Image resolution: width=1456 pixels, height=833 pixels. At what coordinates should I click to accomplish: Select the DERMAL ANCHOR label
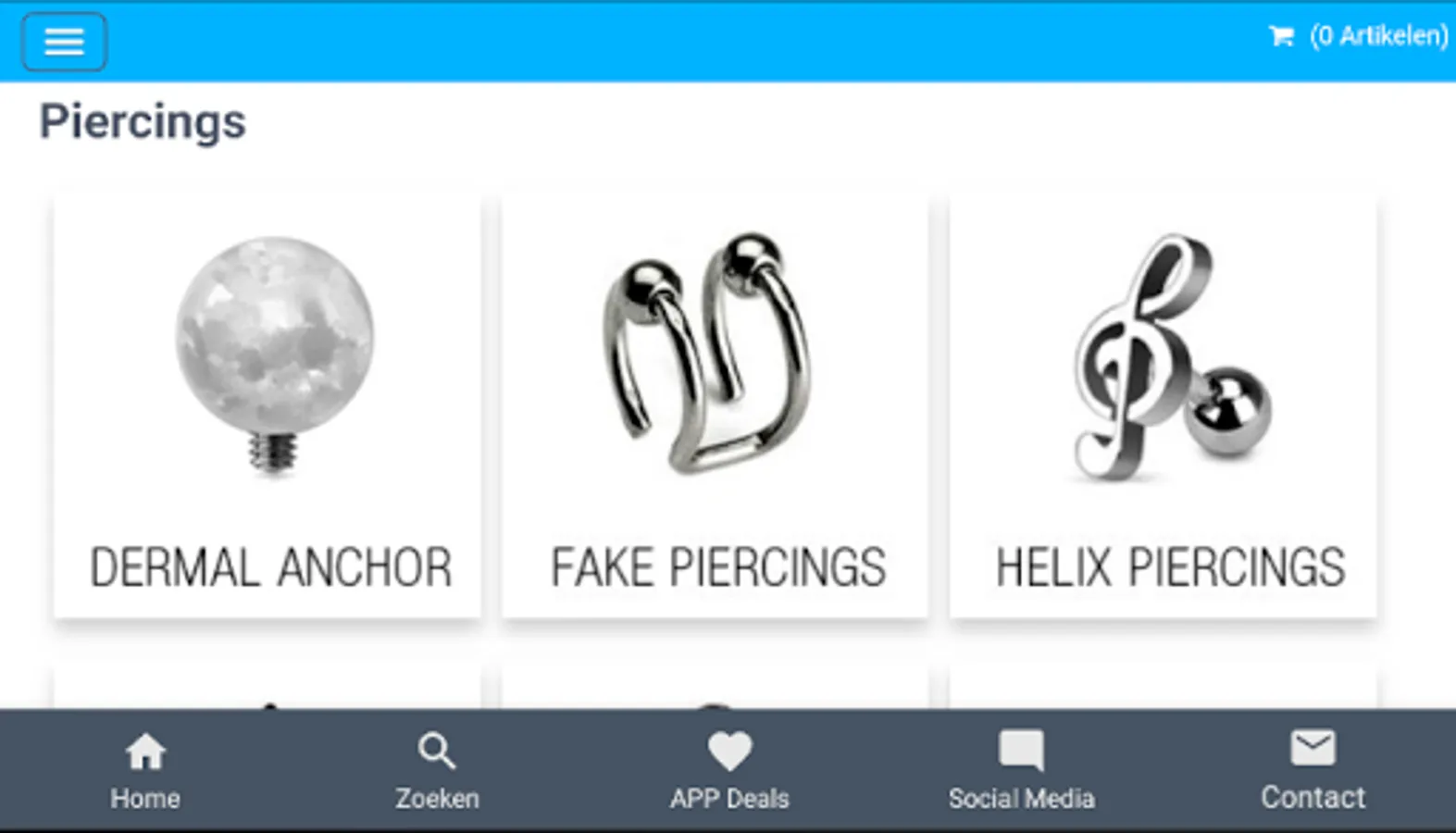point(270,567)
